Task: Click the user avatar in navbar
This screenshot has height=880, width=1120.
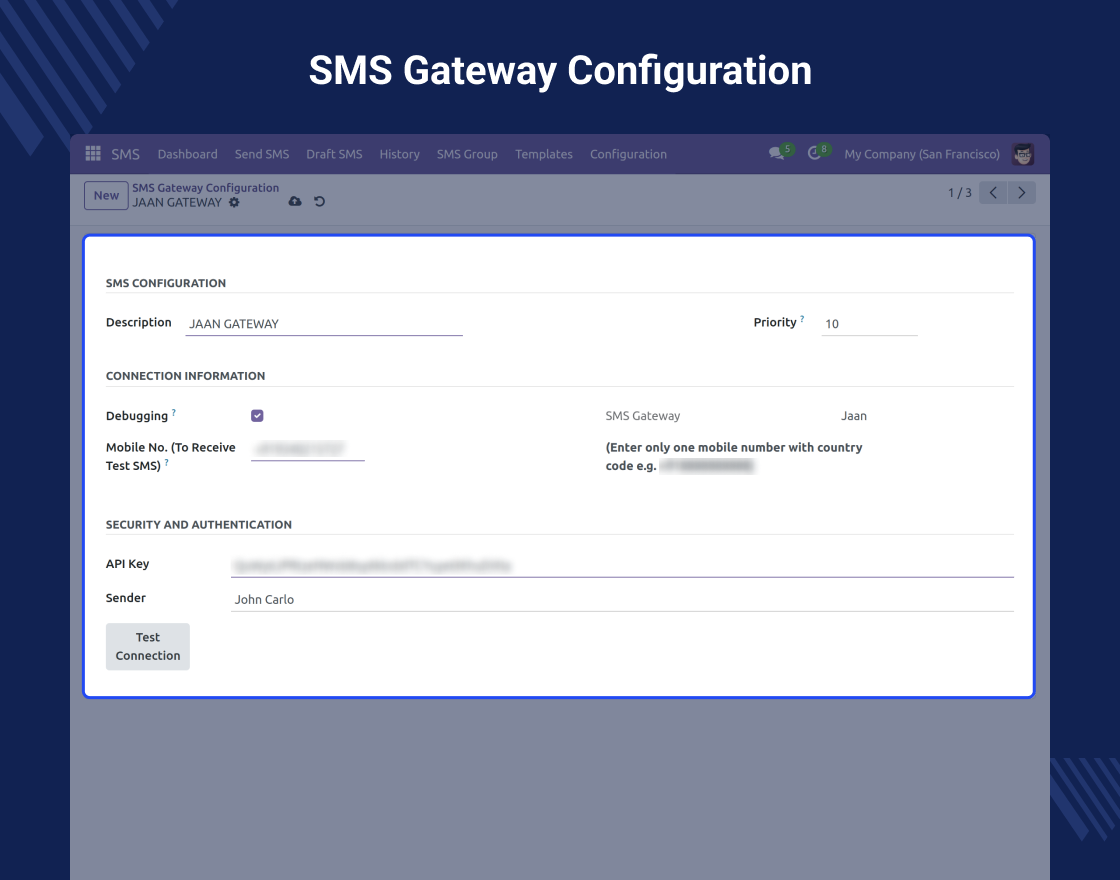Action: [x=1022, y=154]
